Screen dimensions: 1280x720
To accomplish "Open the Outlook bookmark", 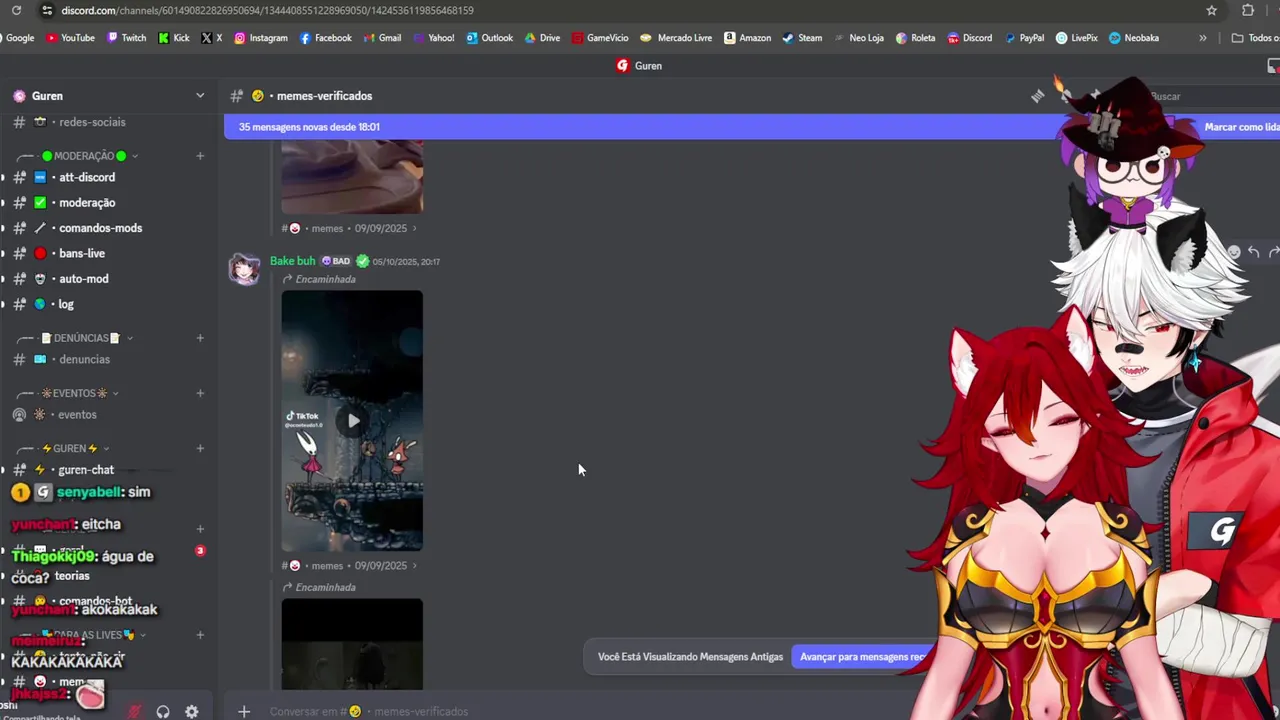I will tap(489, 38).
